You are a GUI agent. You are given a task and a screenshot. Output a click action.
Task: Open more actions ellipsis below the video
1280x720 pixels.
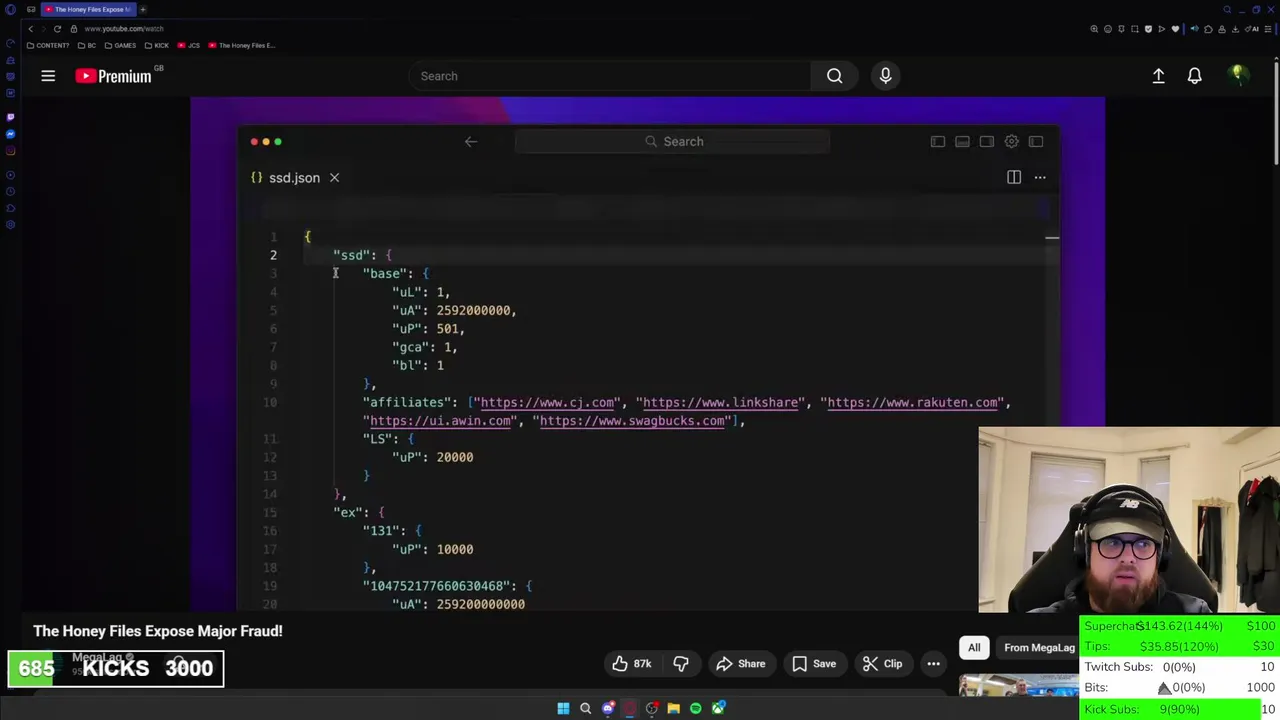[933, 664]
